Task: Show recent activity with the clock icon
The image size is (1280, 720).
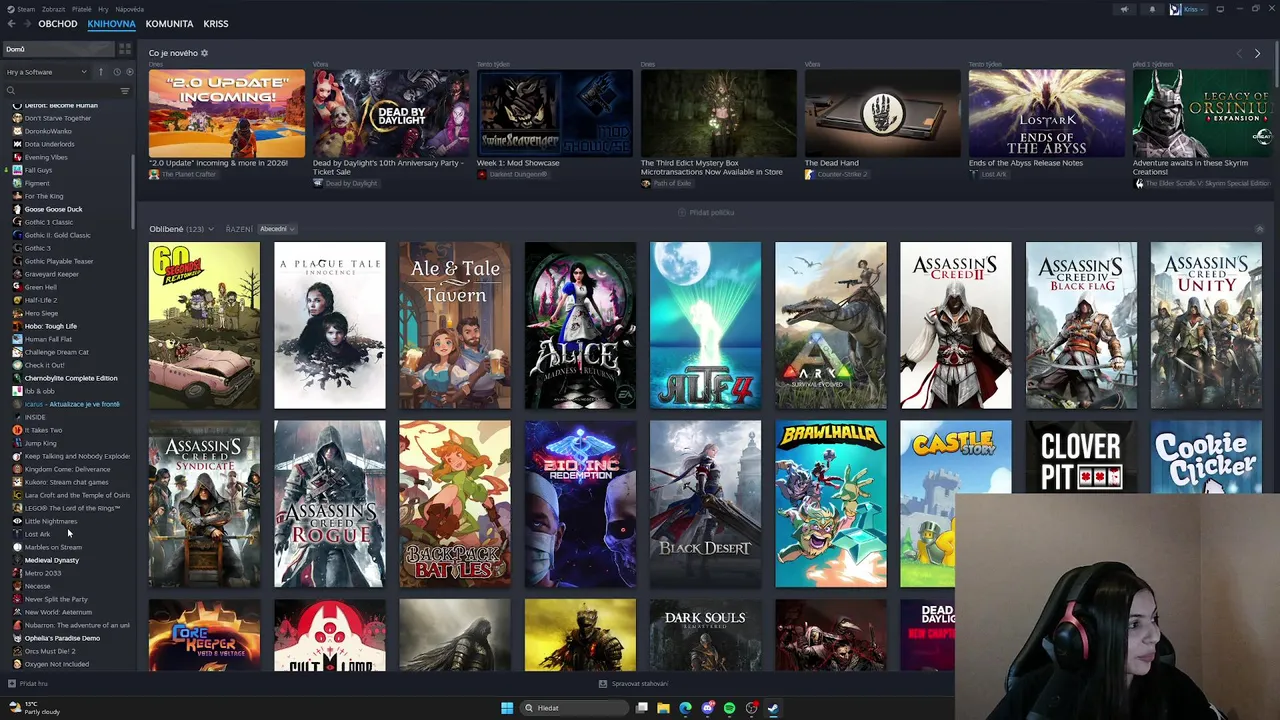Action: tap(117, 72)
